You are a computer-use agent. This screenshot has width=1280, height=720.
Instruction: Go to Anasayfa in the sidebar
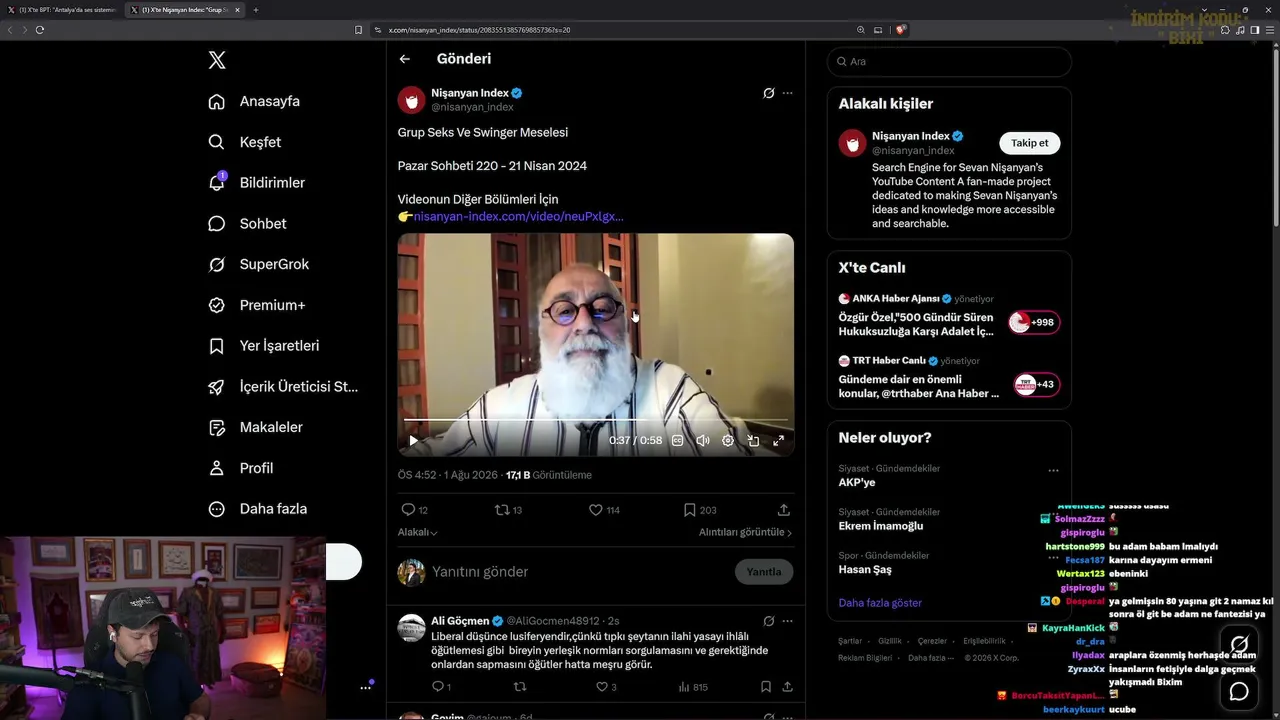pos(254,101)
